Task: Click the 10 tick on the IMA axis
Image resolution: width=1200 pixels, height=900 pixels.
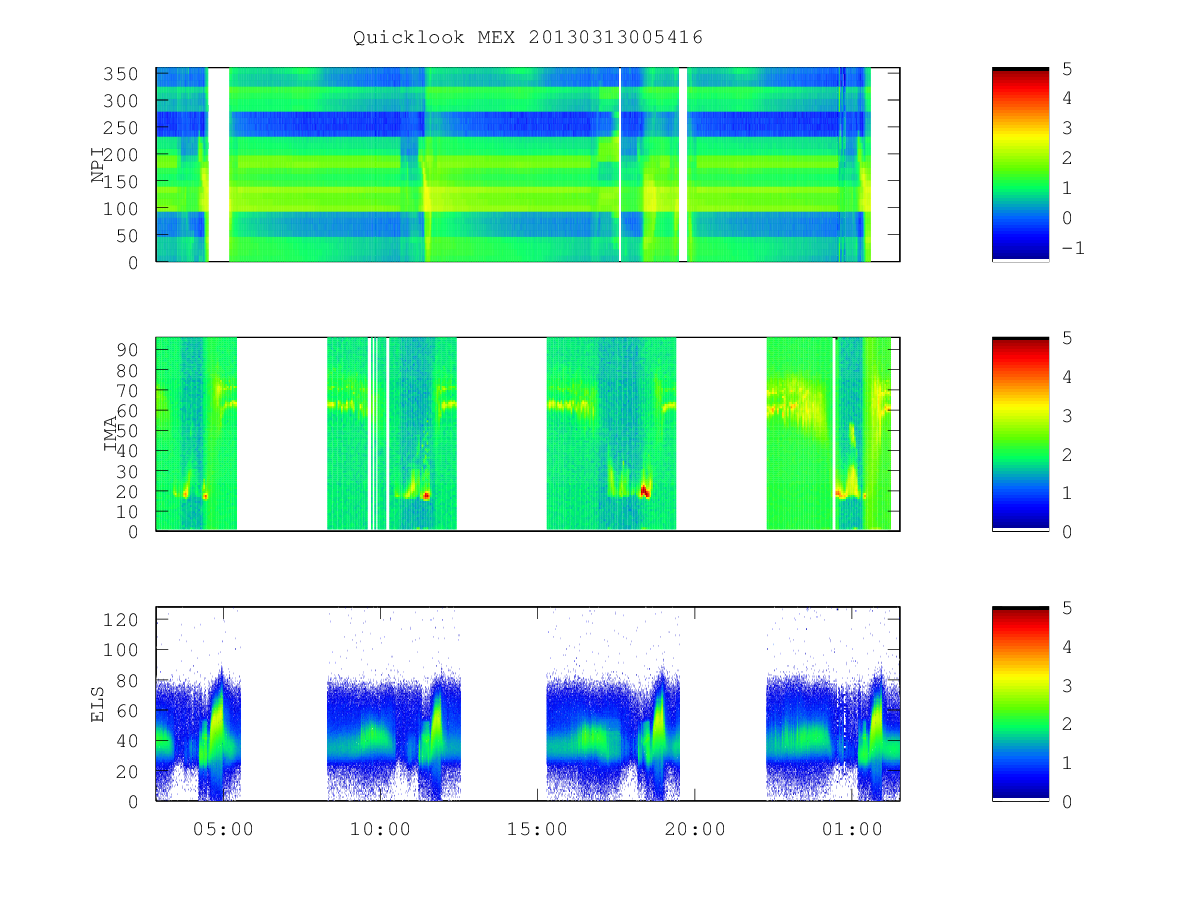Action: coord(127,511)
